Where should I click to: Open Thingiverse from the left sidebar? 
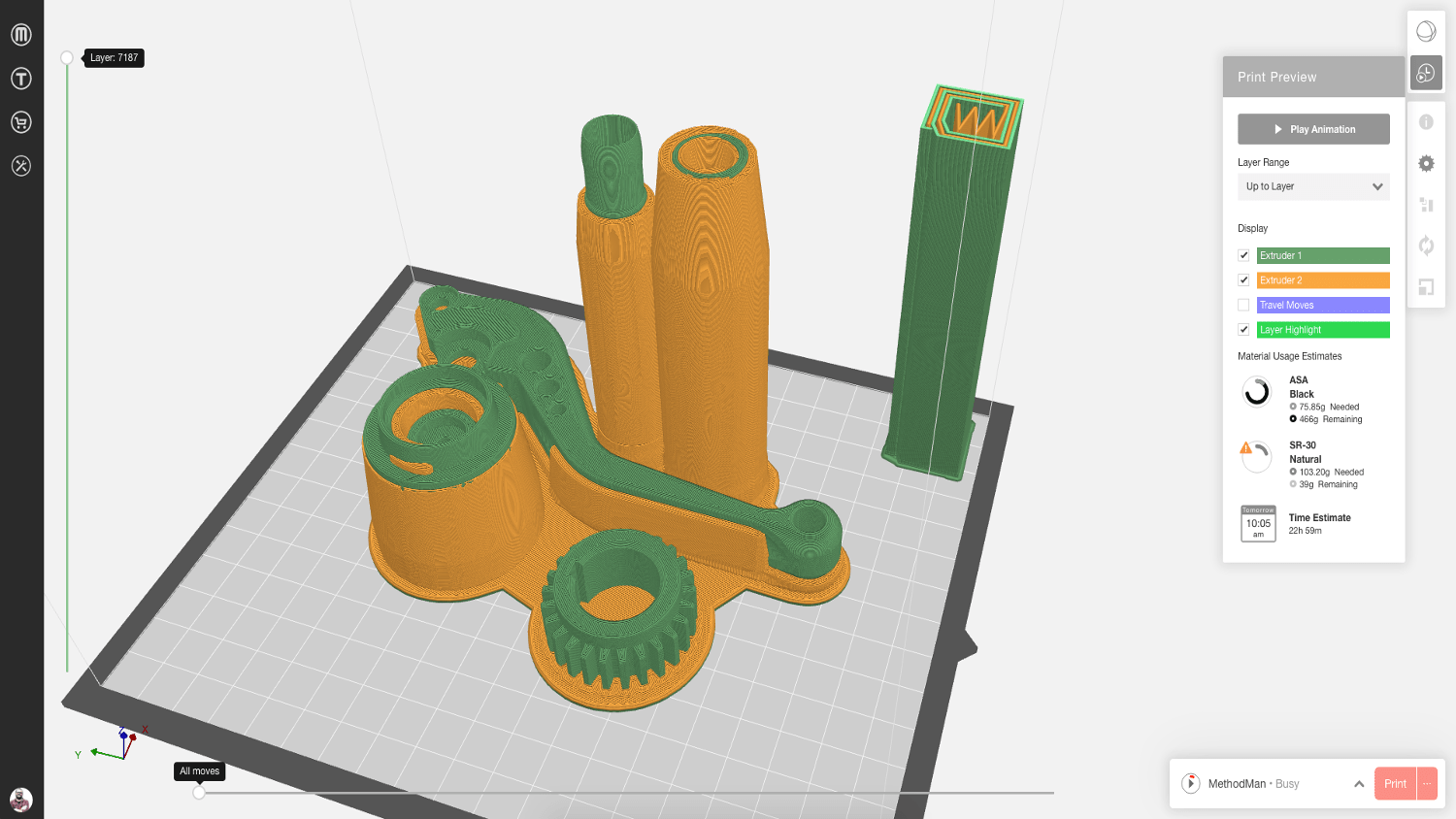coord(20,78)
